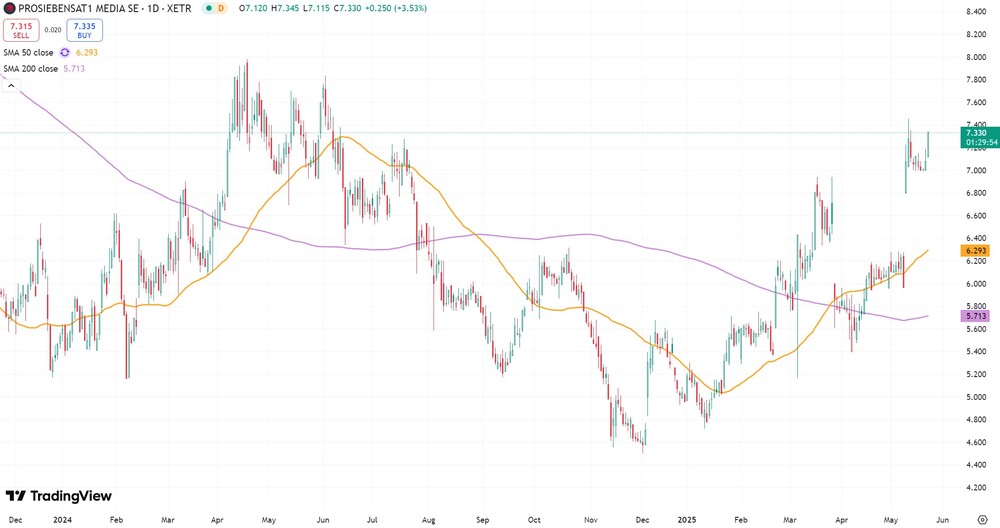
Task: Click the purple 5.713 price-axis tag
Action: tap(976, 316)
